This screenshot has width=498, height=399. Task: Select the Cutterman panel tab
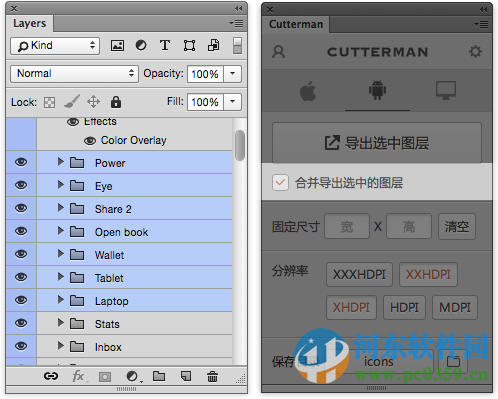296,24
